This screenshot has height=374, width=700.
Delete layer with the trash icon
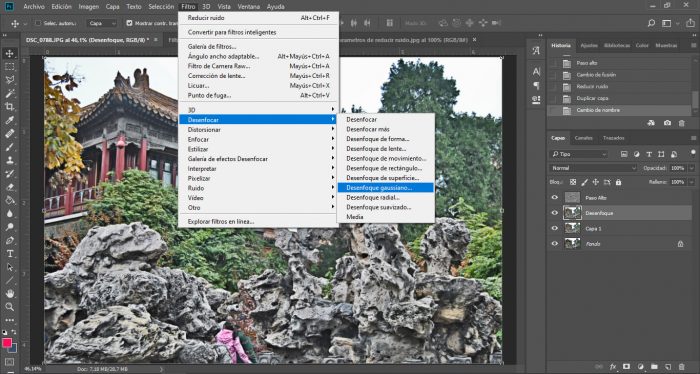point(682,366)
